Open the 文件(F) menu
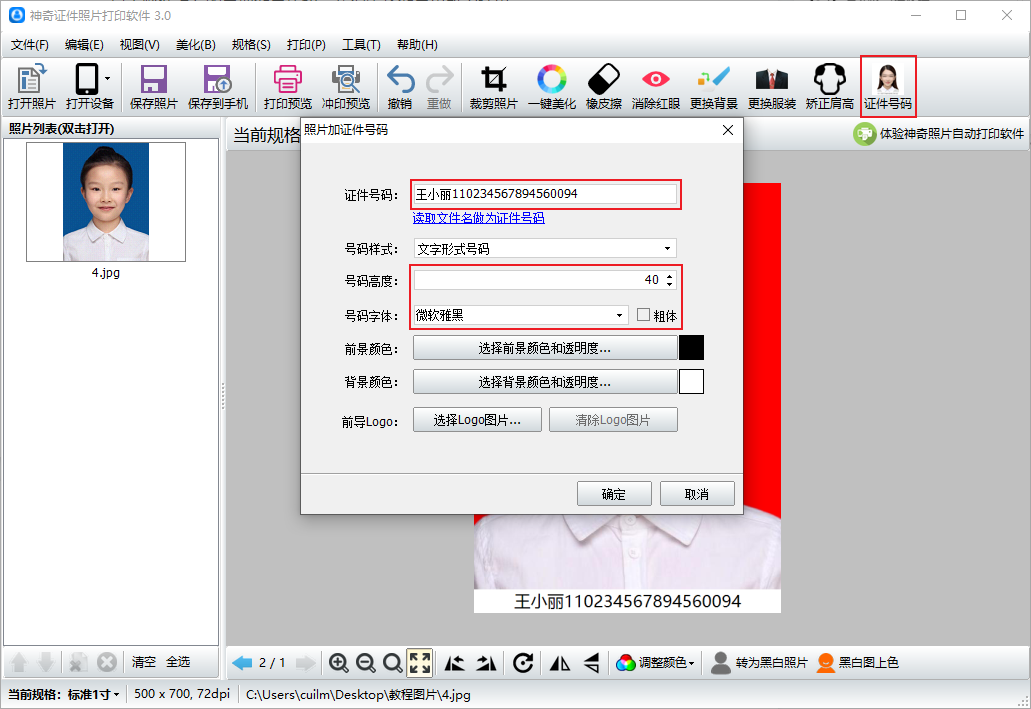Image resolution: width=1031 pixels, height=709 pixels. coord(30,45)
